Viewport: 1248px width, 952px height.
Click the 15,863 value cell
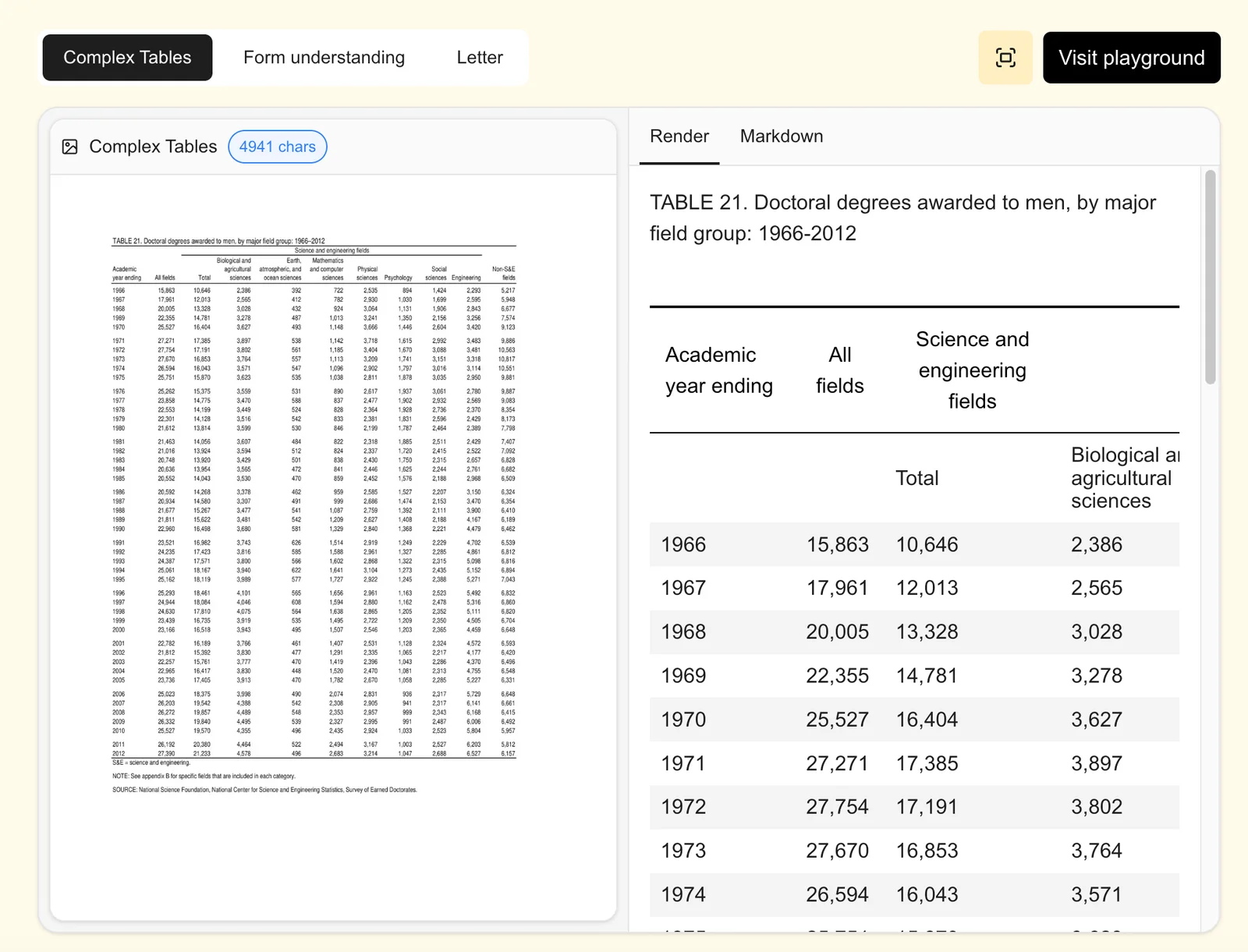pyautogui.click(x=837, y=544)
